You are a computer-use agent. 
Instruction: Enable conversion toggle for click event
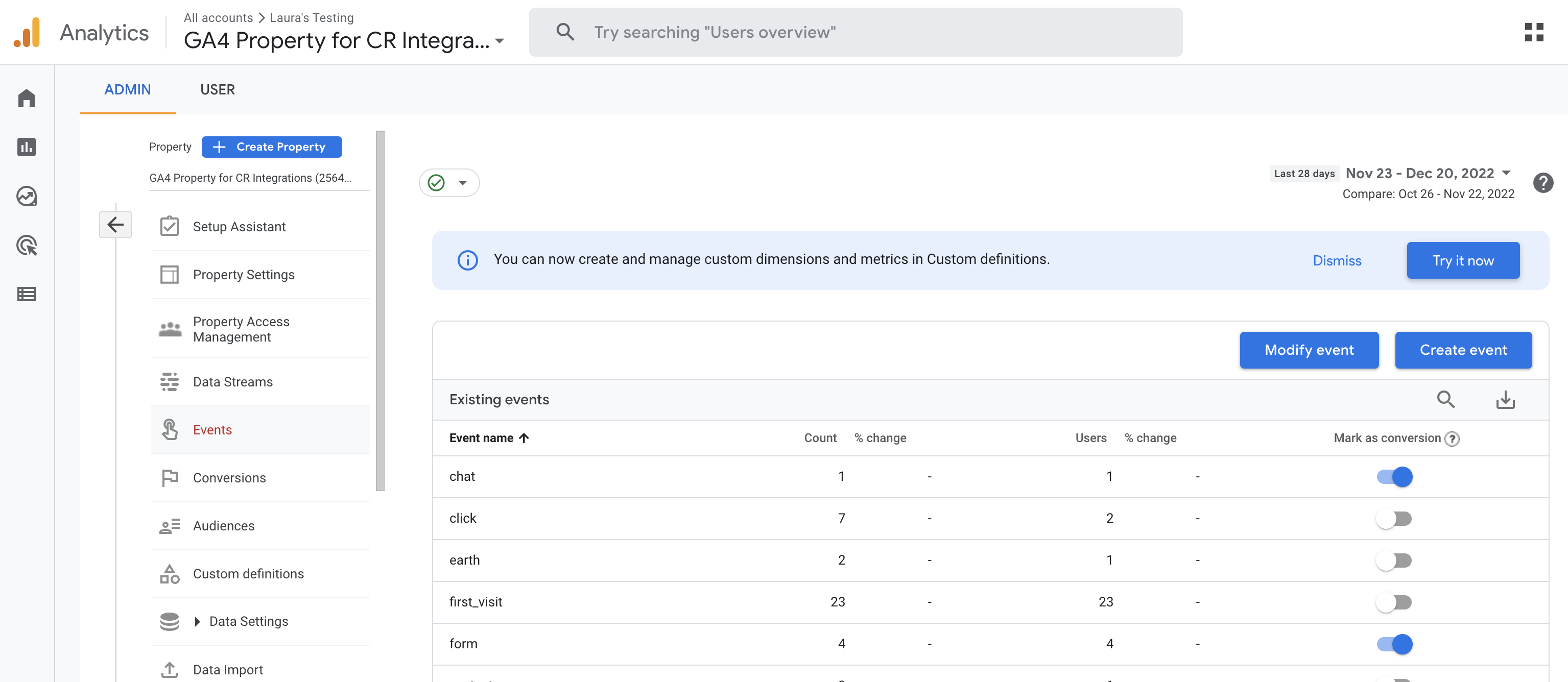click(x=1394, y=518)
